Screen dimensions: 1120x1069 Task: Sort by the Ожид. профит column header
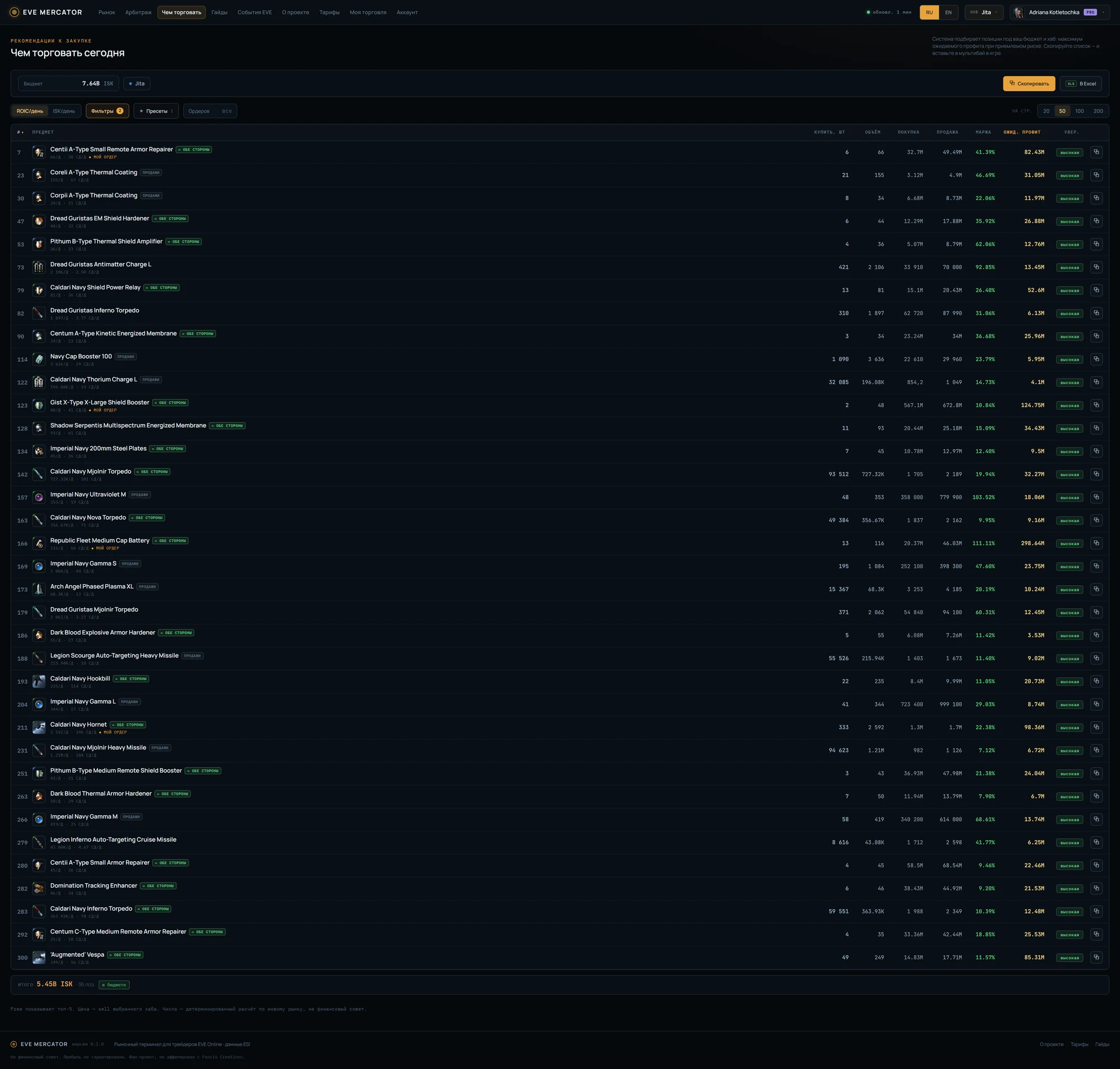1022,132
